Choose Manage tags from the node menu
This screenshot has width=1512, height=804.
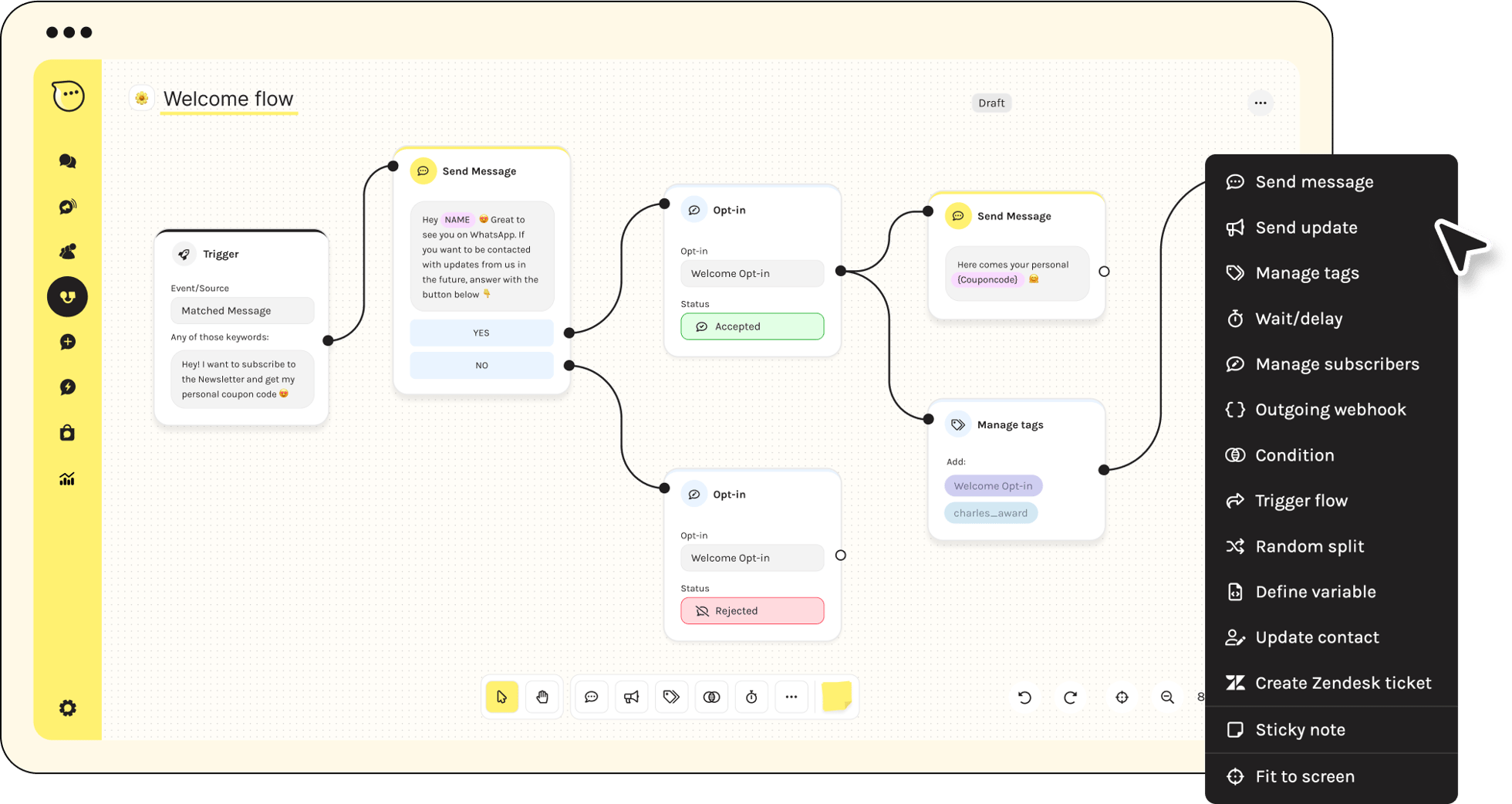click(1331, 273)
